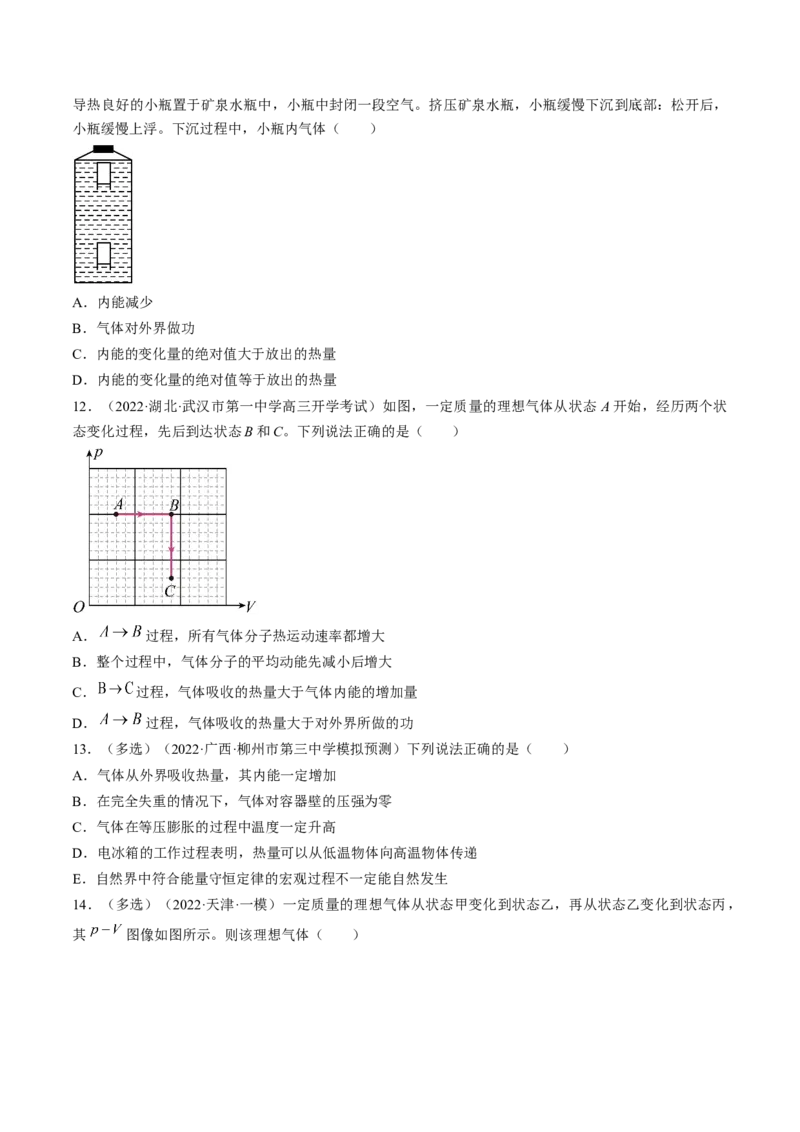Click the black cap atop the thermos figure
Screen dimensions: 800x1132
point(103,146)
